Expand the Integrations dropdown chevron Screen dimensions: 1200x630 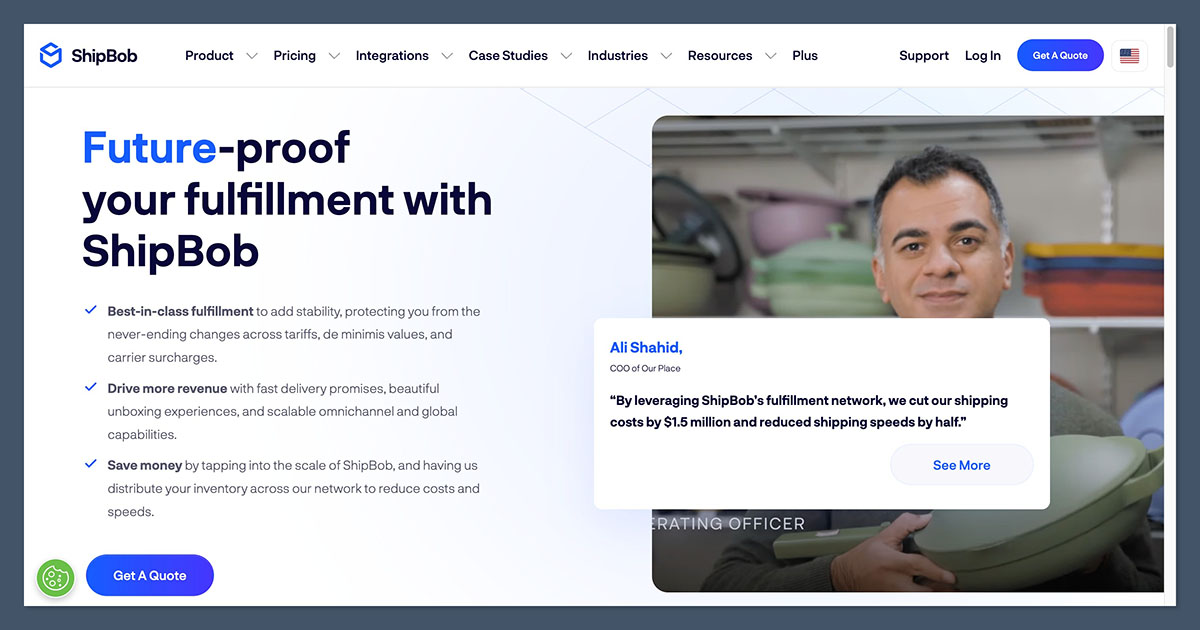click(x=447, y=56)
